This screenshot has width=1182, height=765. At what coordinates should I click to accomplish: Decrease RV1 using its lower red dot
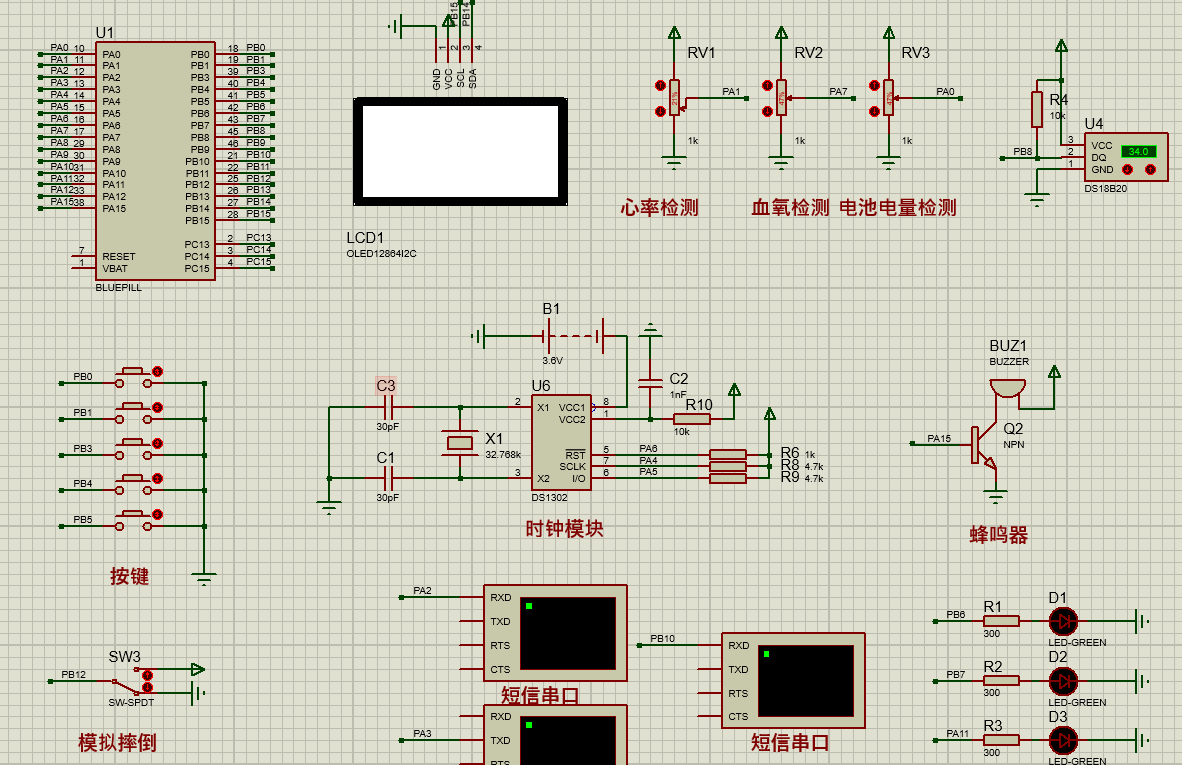coord(660,111)
